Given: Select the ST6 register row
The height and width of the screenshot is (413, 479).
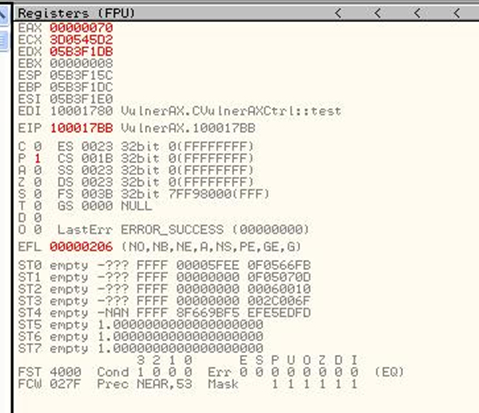Looking at the screenshot, I should coord(141,337).
